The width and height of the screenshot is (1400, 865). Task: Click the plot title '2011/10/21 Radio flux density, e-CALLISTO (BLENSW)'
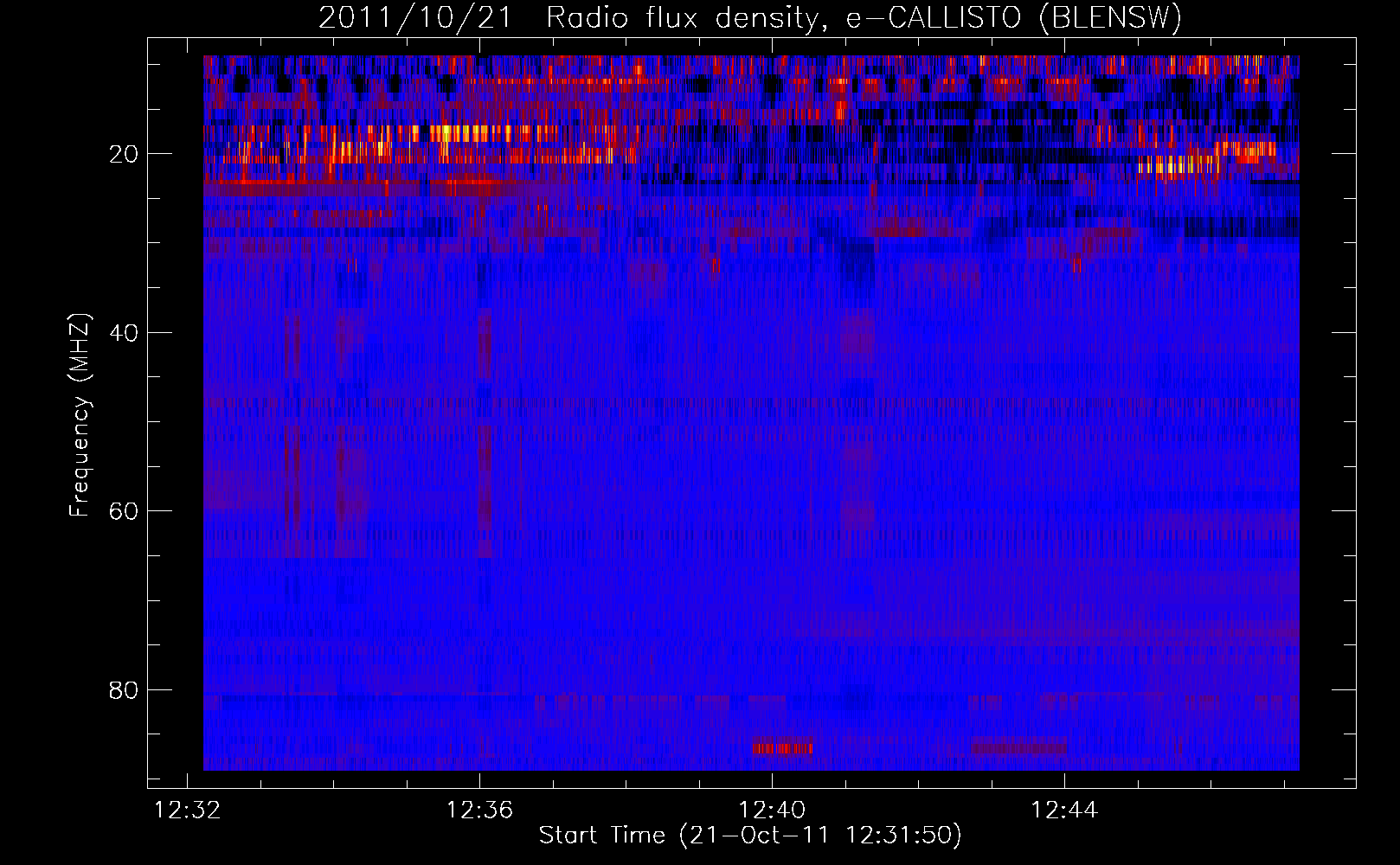[x=750, y=17]
